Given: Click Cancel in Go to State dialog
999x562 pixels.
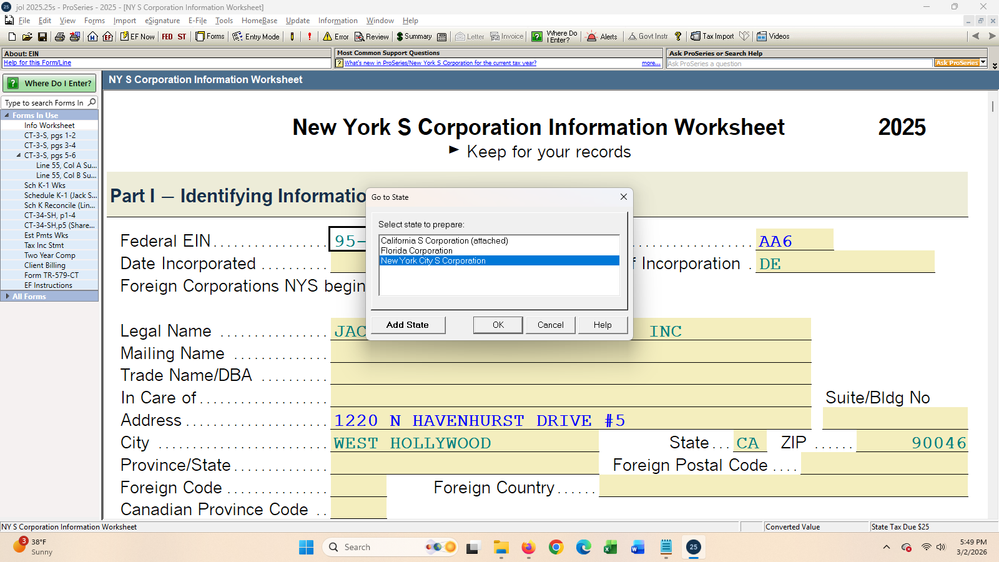Looking at the screenshot, I should point(550,325).
